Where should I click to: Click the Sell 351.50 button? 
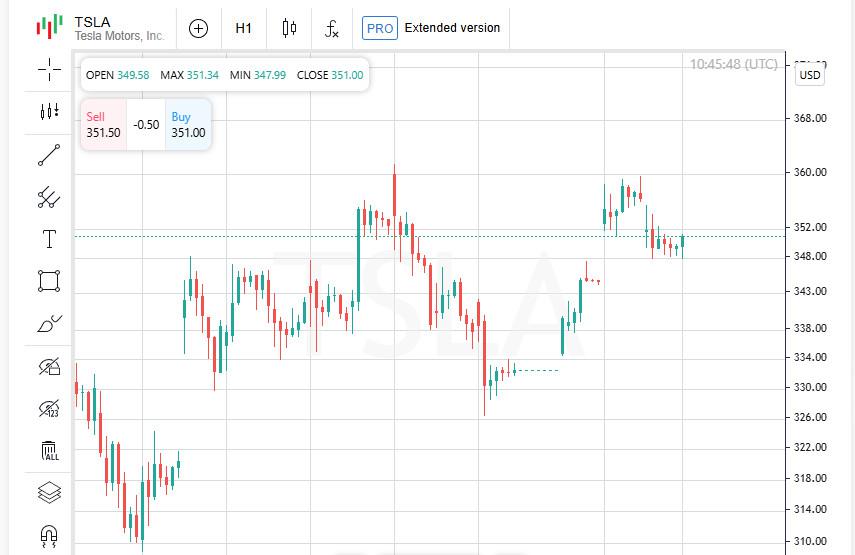pos(104,125)
